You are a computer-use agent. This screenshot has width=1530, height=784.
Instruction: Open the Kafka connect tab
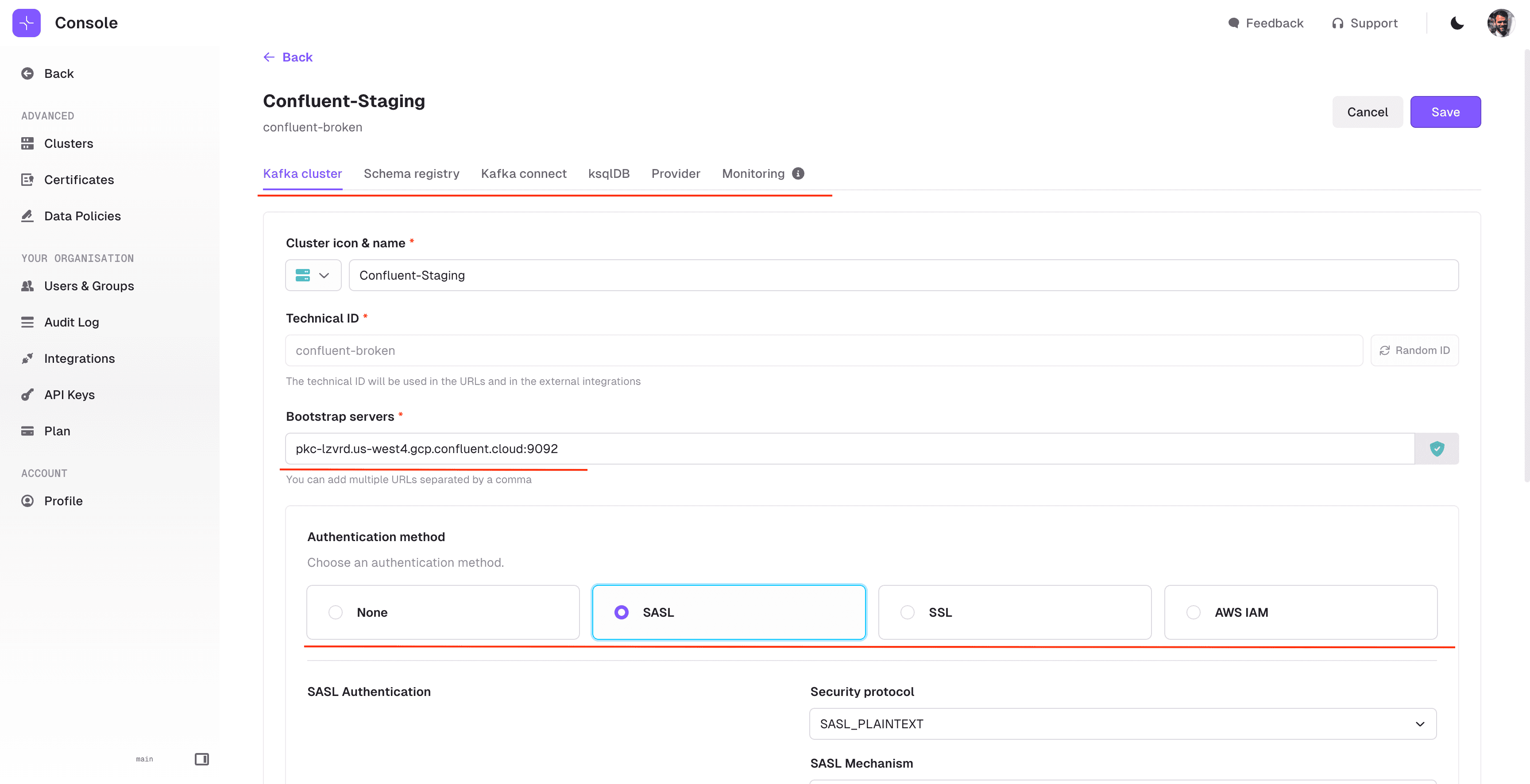(523, 173)
